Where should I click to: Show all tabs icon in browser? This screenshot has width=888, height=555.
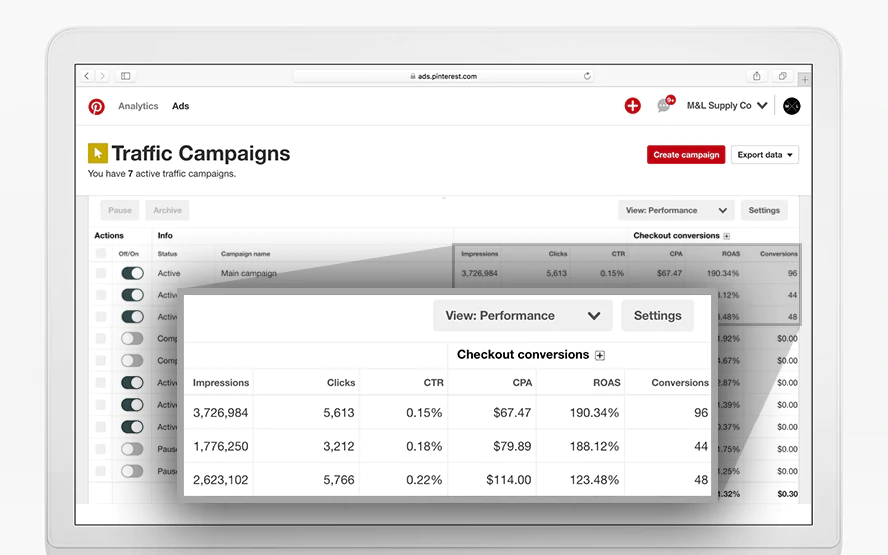(x=783, y=76)
